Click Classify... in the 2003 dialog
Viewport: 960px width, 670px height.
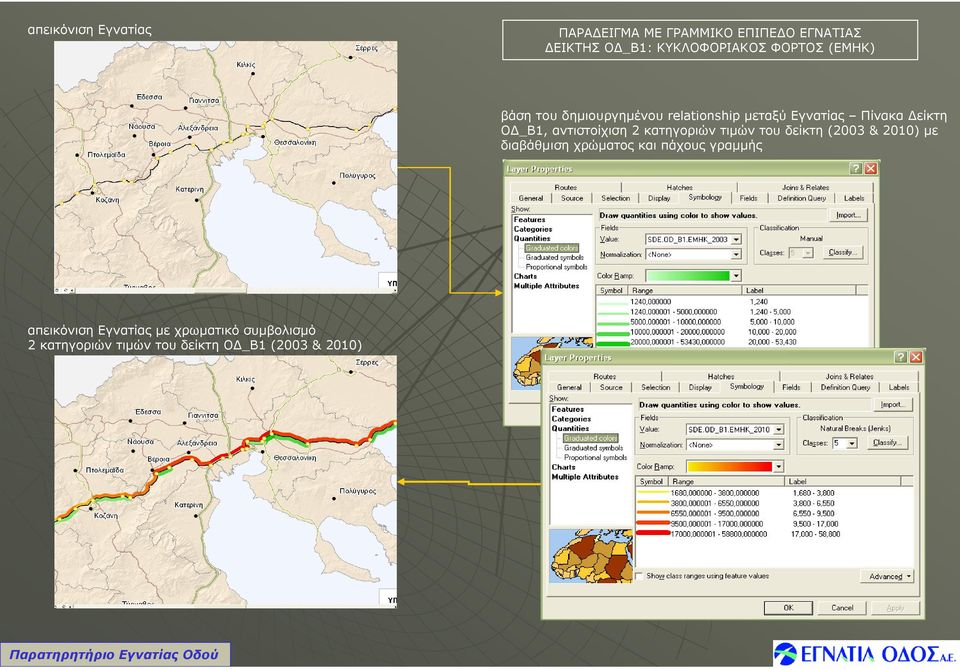coord(842,252)
